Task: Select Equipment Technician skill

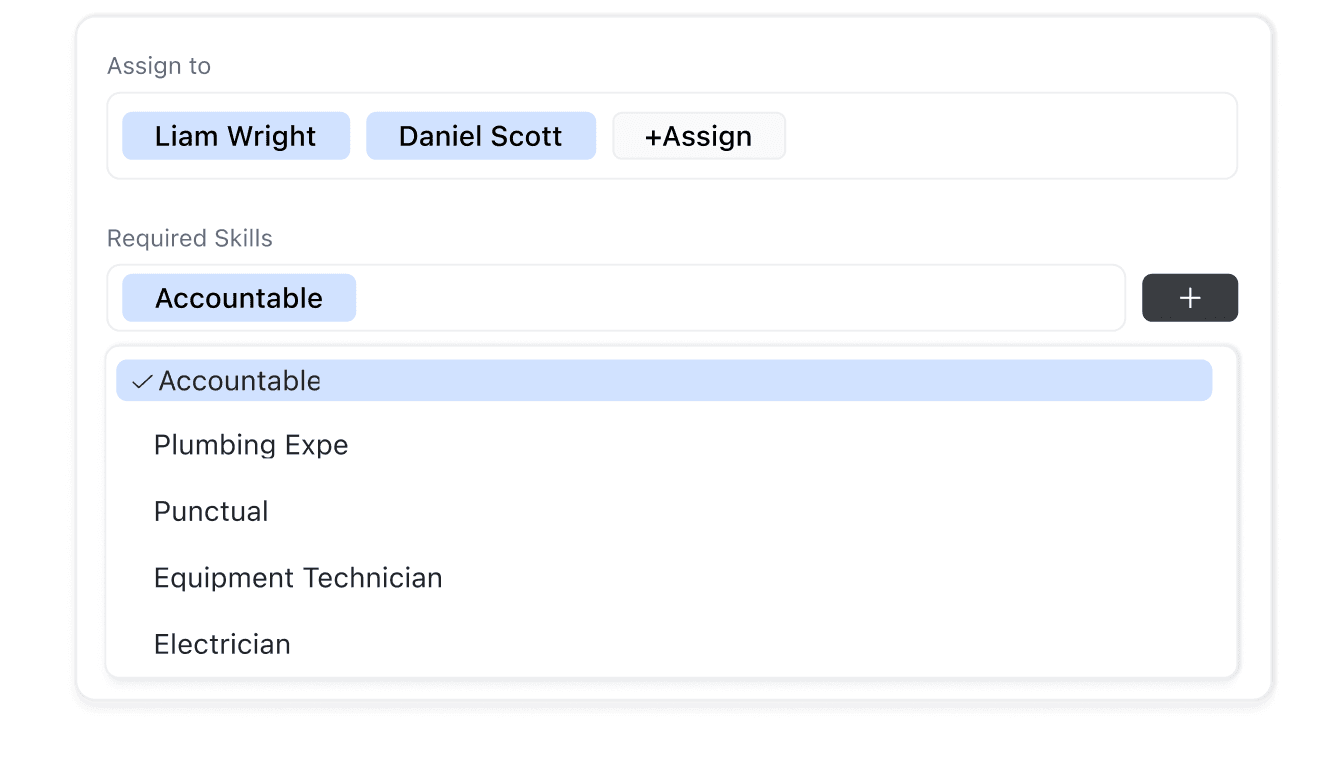Action: click(297, 578)
